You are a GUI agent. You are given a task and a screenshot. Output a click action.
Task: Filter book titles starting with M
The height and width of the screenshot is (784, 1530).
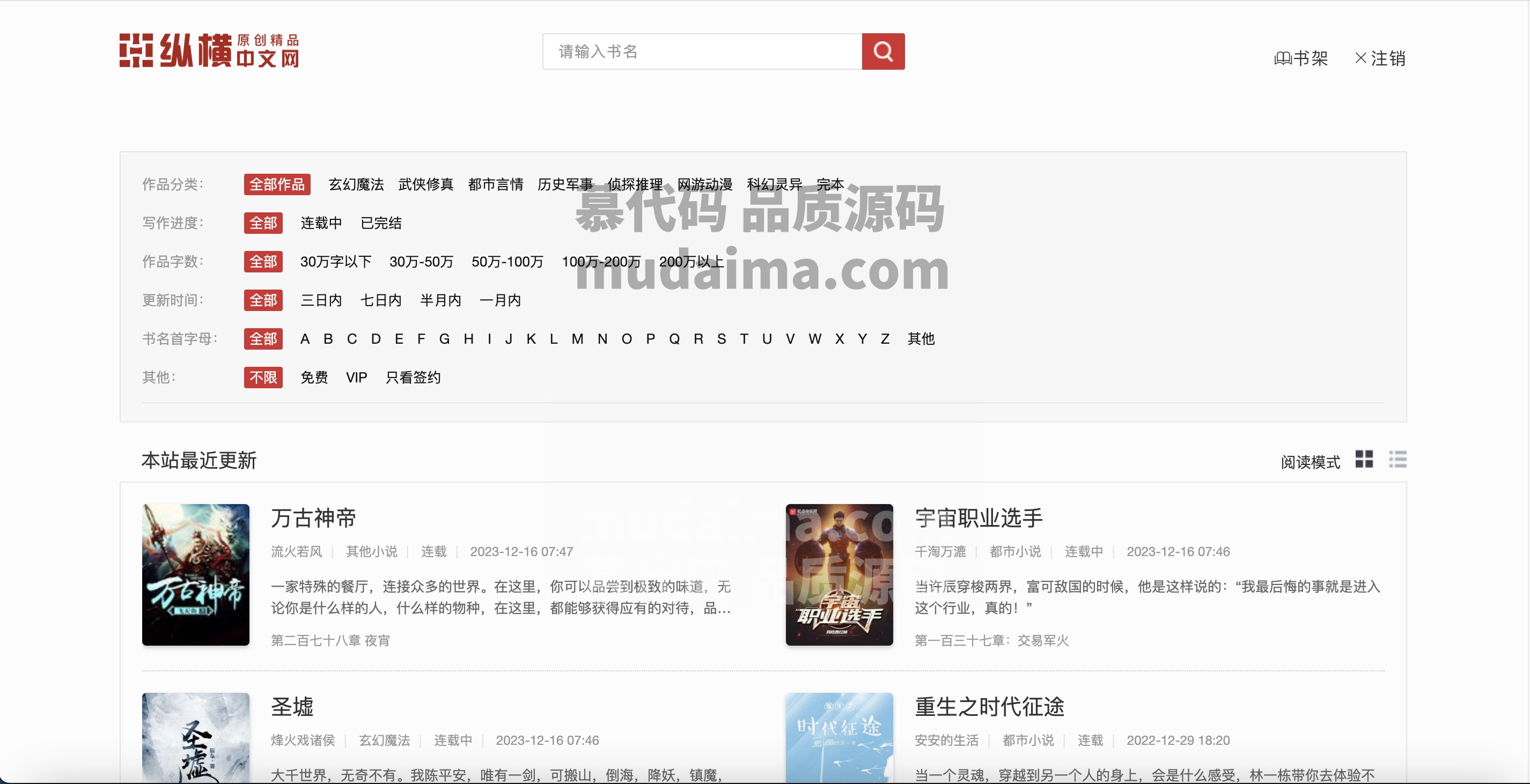pyautogui.click(x=577, y=339)
